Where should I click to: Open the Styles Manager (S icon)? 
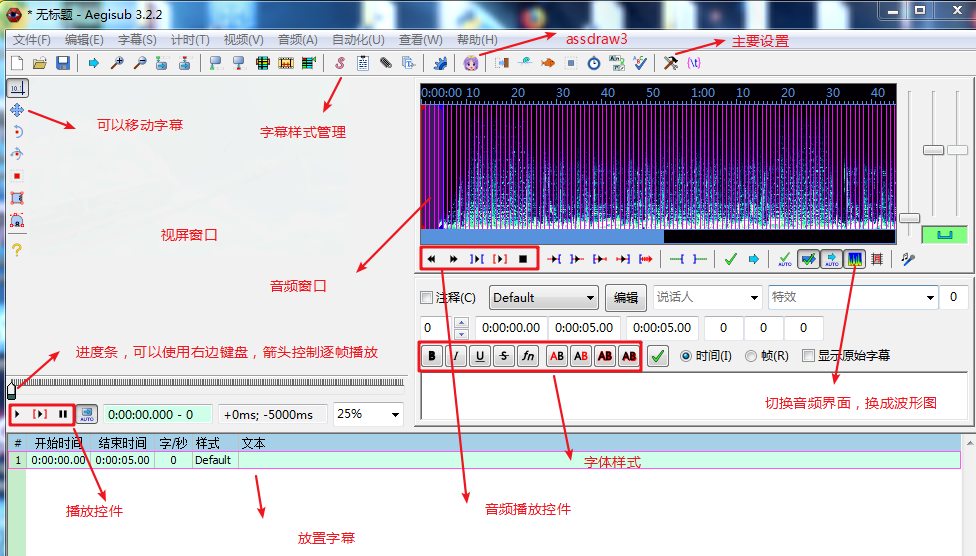(x=340, y=63)
